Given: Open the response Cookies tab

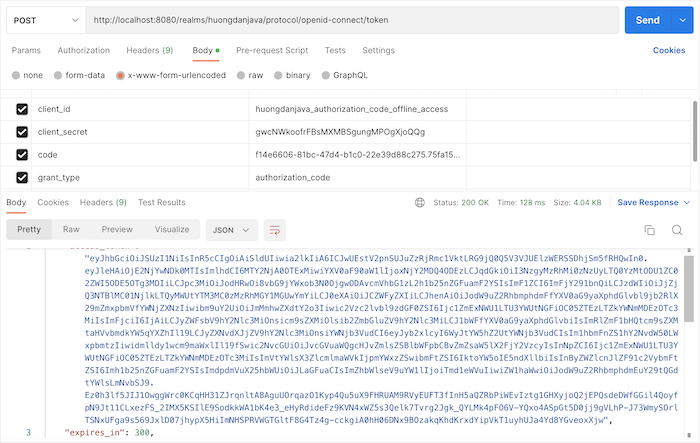Looking at the screenshot, I should coord(53,202).
